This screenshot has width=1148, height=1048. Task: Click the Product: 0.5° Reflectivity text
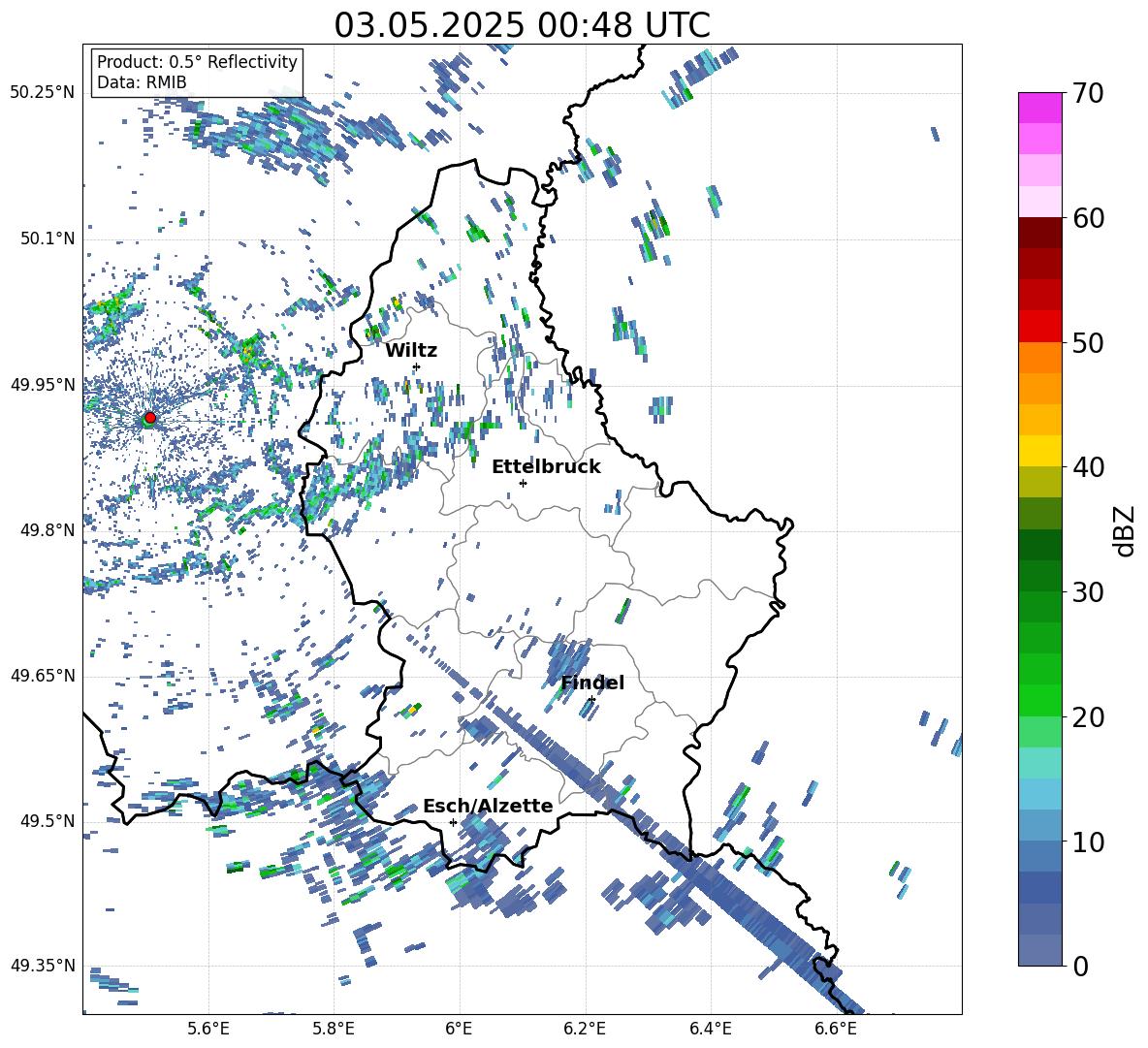[x=197, y=62]
